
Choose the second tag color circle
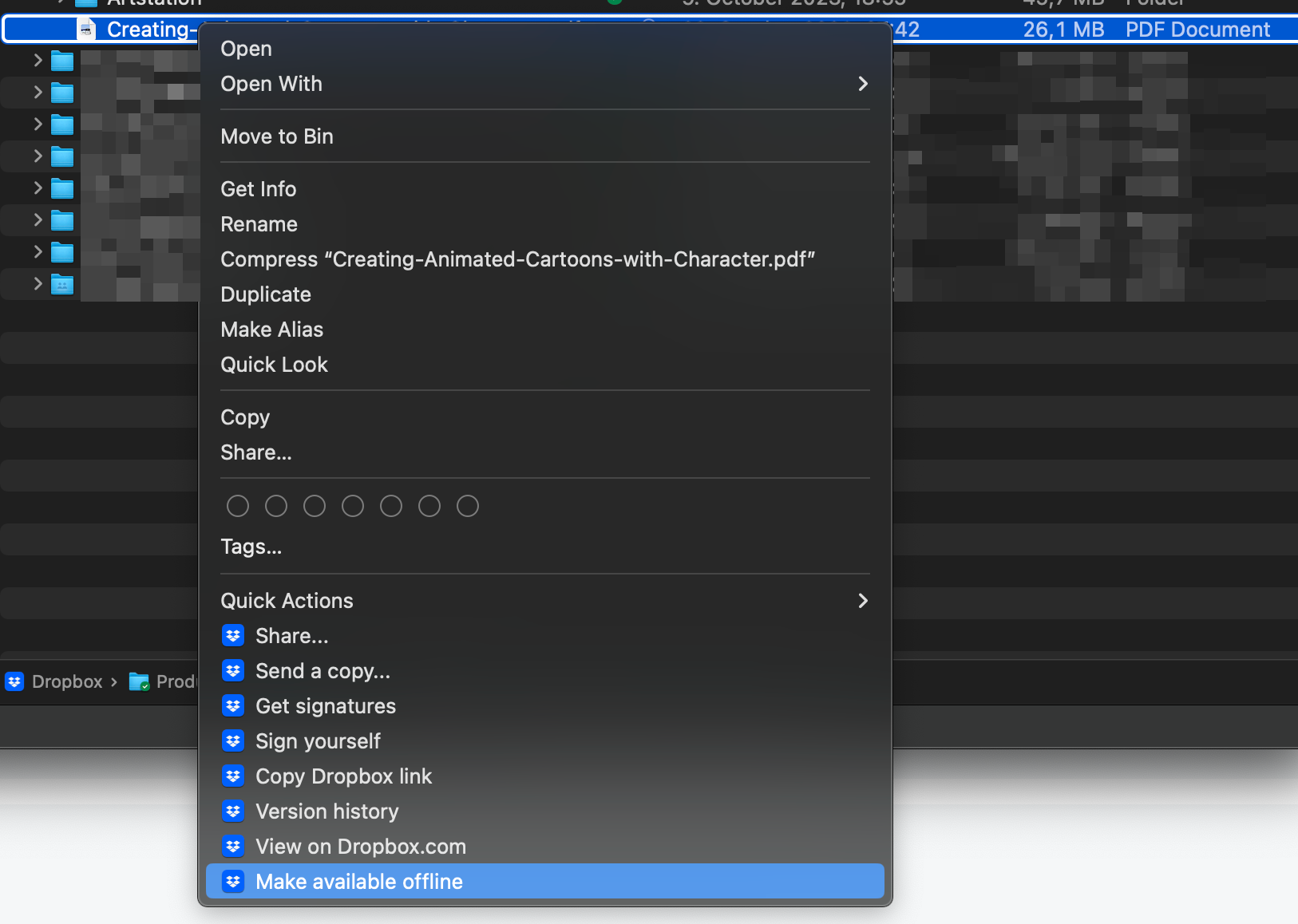276,506
